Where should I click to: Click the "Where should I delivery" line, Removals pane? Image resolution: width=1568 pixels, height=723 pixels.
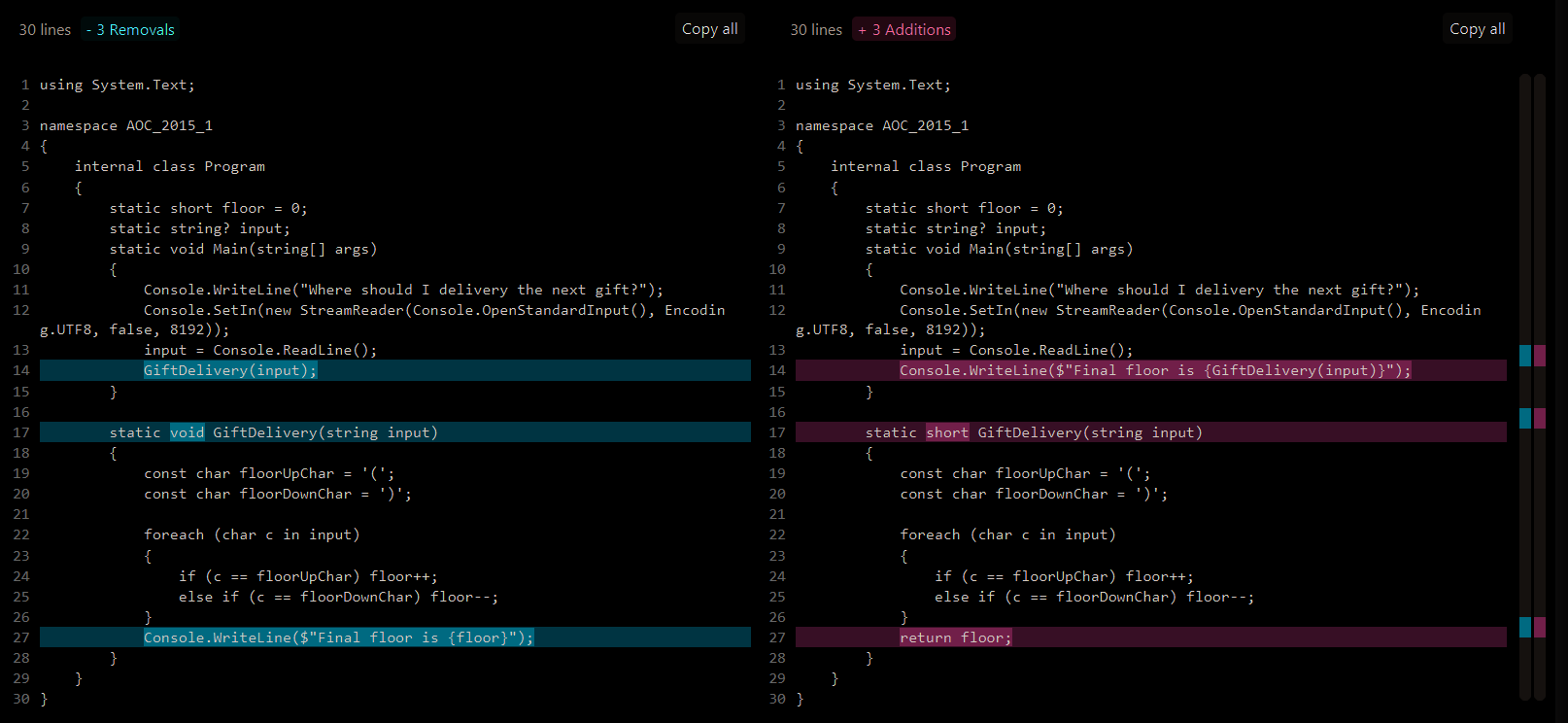403,290
